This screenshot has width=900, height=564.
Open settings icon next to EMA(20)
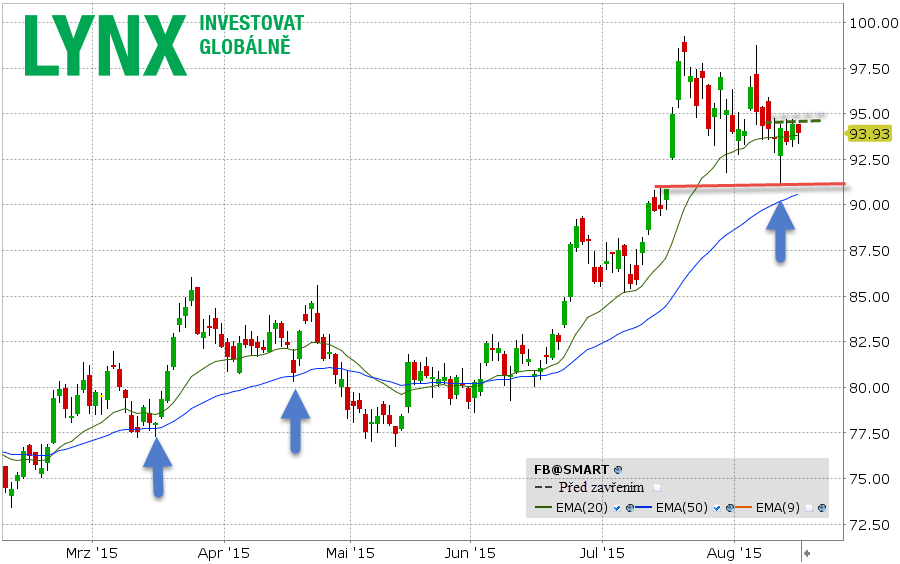(x=629, y=508)
